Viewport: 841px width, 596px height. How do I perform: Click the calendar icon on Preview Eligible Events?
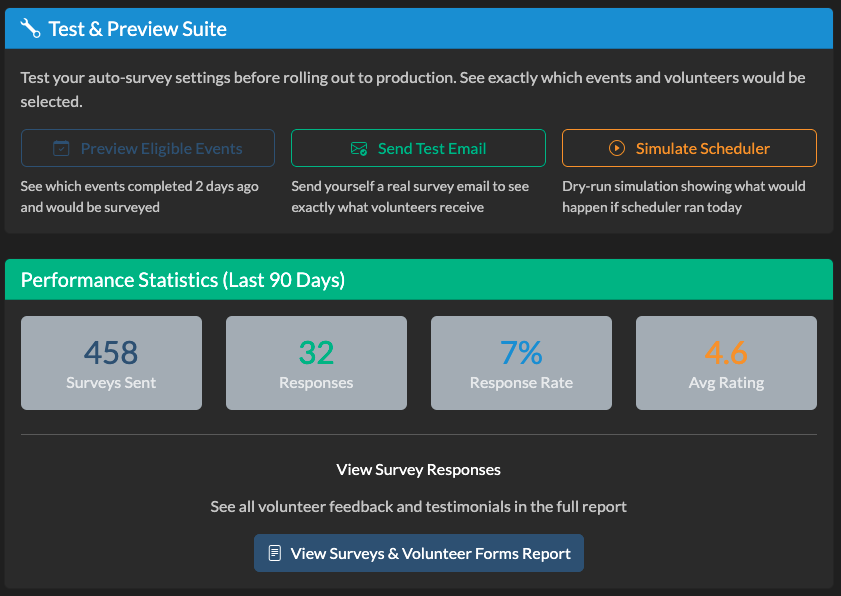61,148
